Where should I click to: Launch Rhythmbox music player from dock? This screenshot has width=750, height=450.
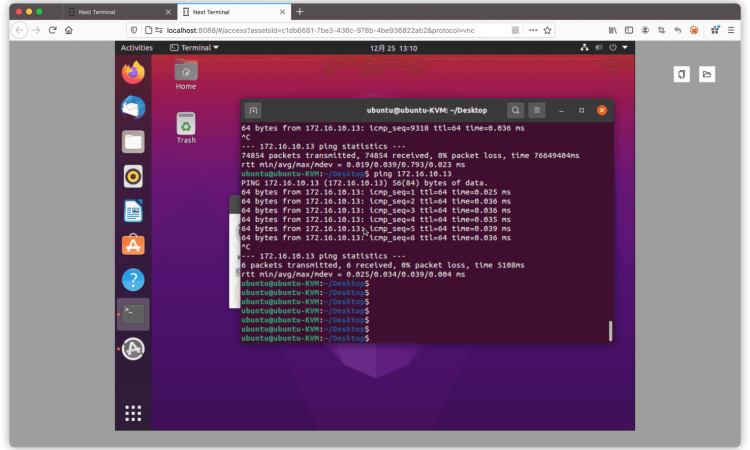coord(133,176)
